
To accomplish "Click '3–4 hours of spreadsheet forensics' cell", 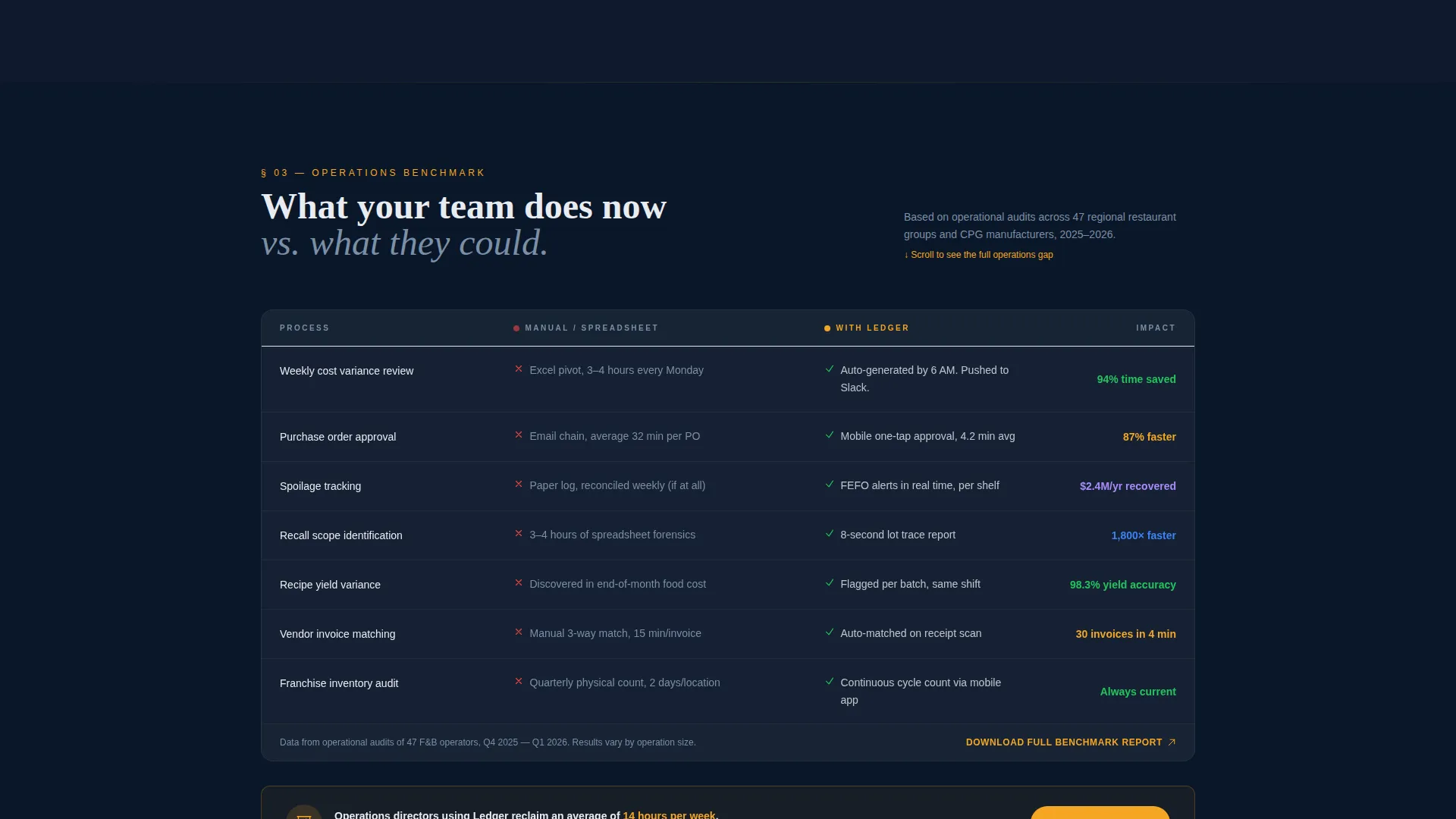I will click(612, 535).
